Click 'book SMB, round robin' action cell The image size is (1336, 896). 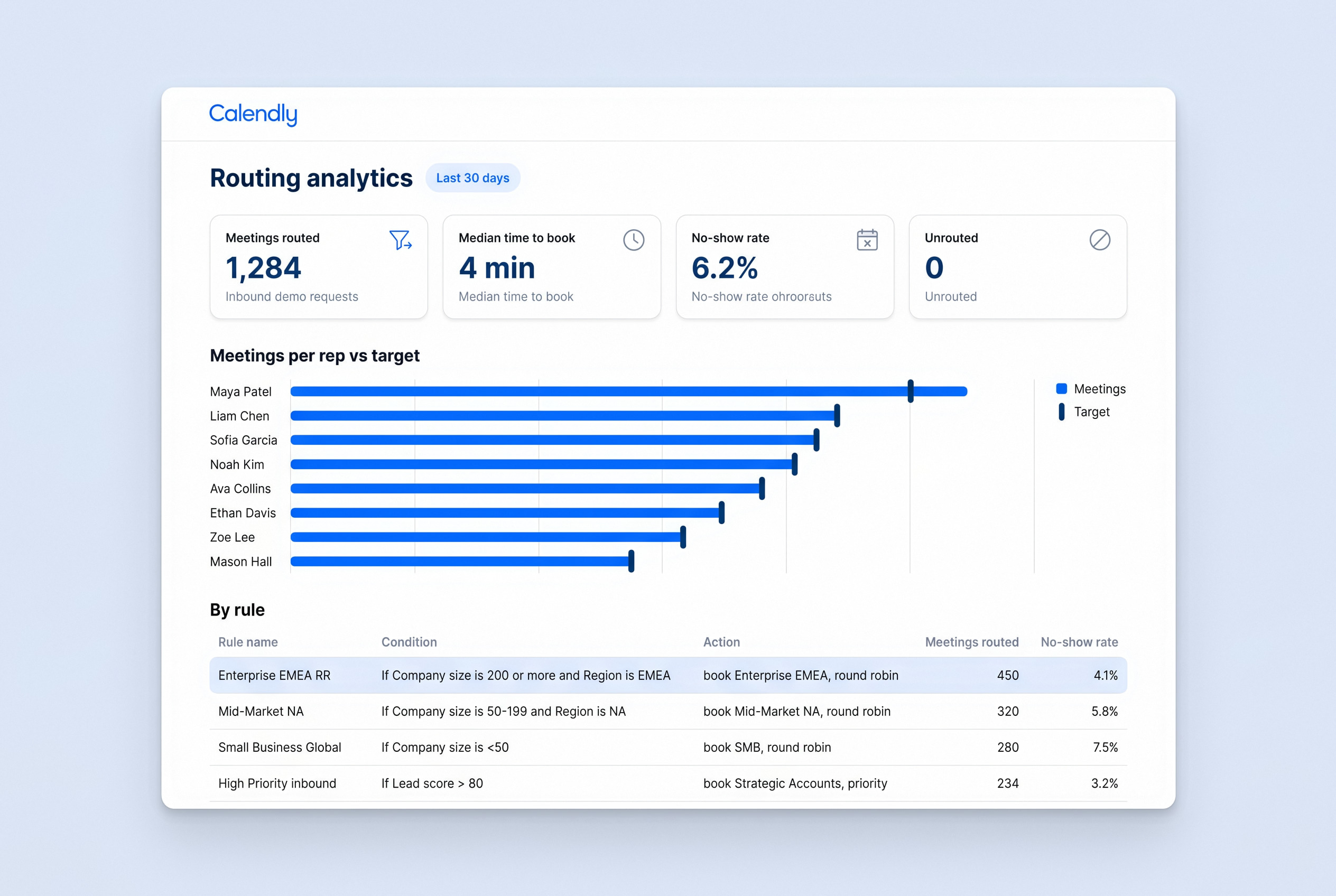point(767,748)
